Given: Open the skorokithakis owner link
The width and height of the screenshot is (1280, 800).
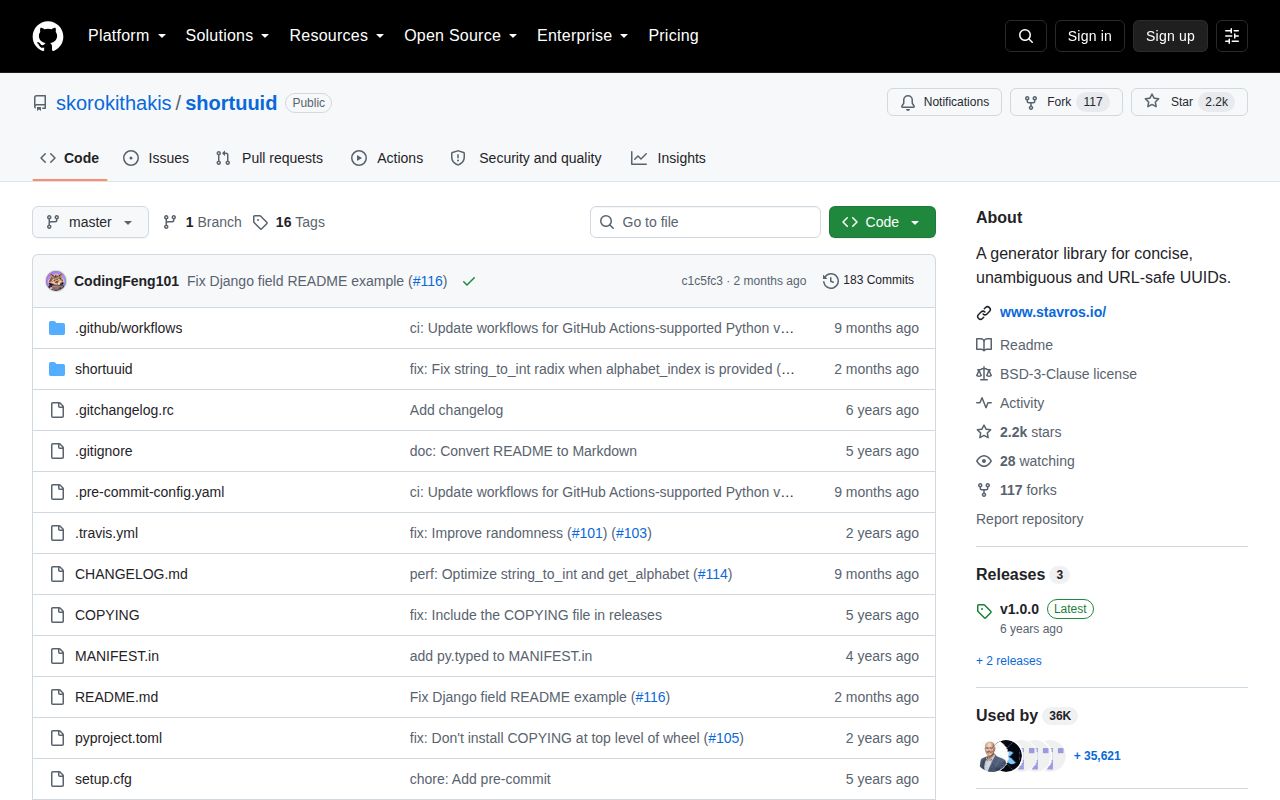Looking at the screenshot, I should tap(114, 103).
